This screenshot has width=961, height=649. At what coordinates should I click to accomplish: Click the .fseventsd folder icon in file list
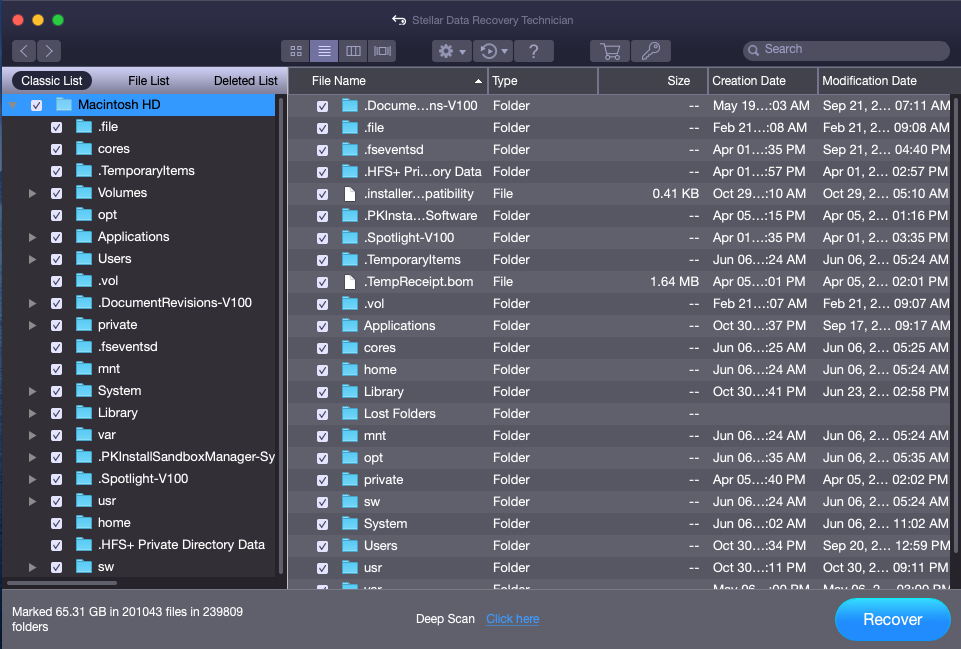click(350, 150)
